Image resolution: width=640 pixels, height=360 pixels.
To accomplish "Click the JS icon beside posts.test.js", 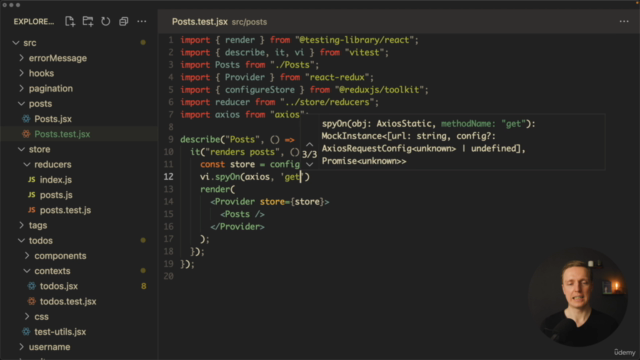I will click(31, 210).
